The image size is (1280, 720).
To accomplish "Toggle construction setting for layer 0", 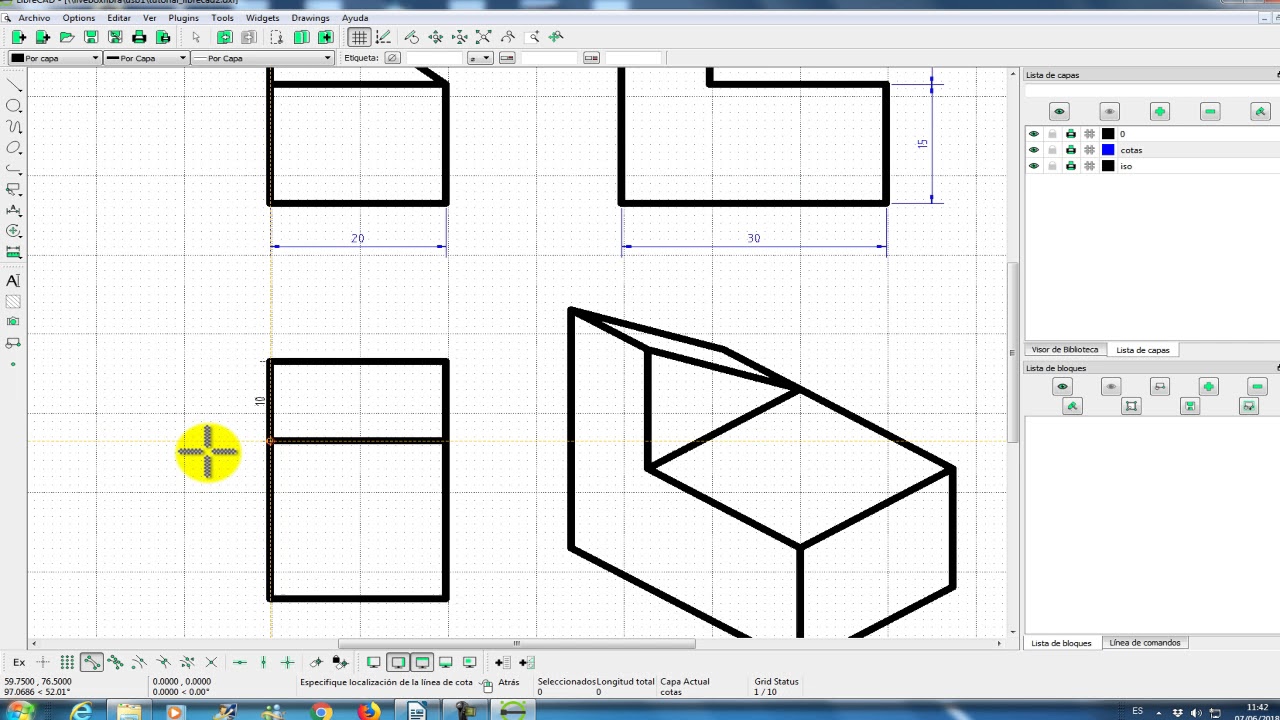I will [x=1089, y=134].
